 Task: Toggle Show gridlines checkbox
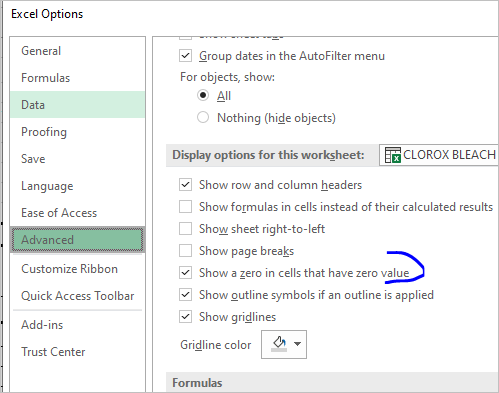[x=185, y=317]
